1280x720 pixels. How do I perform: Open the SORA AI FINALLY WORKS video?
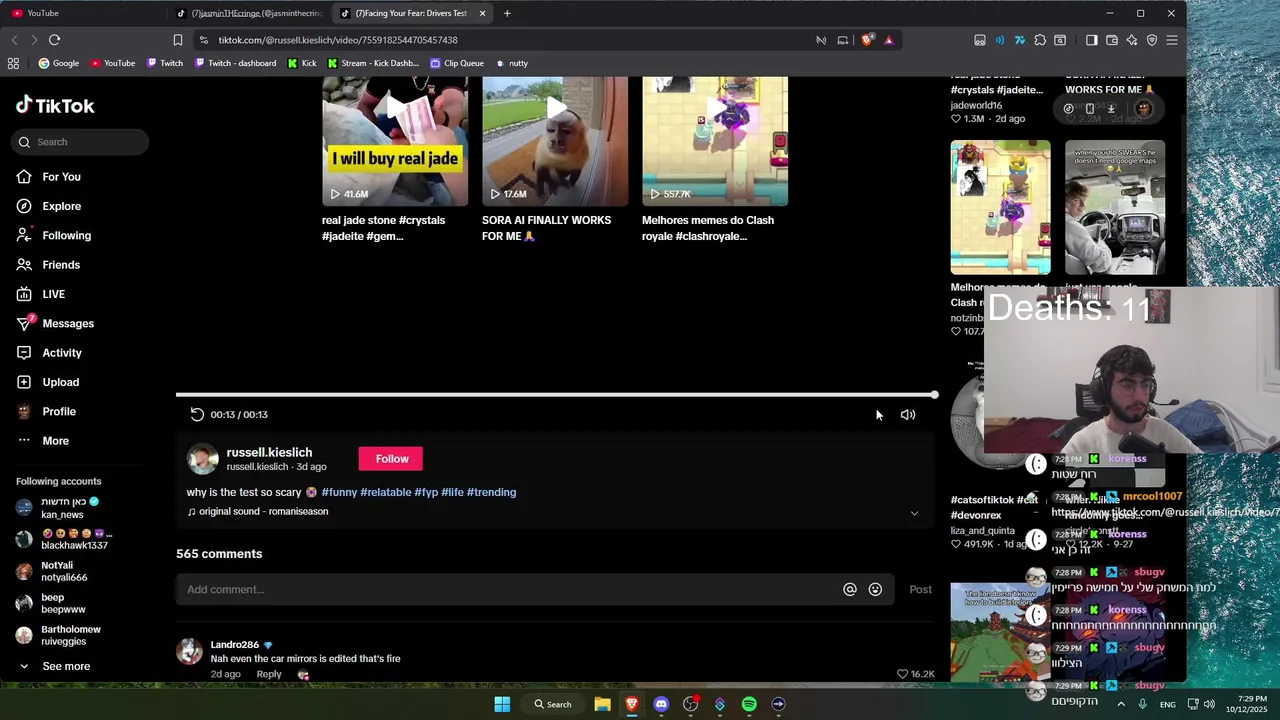click(x=555, y=141)
